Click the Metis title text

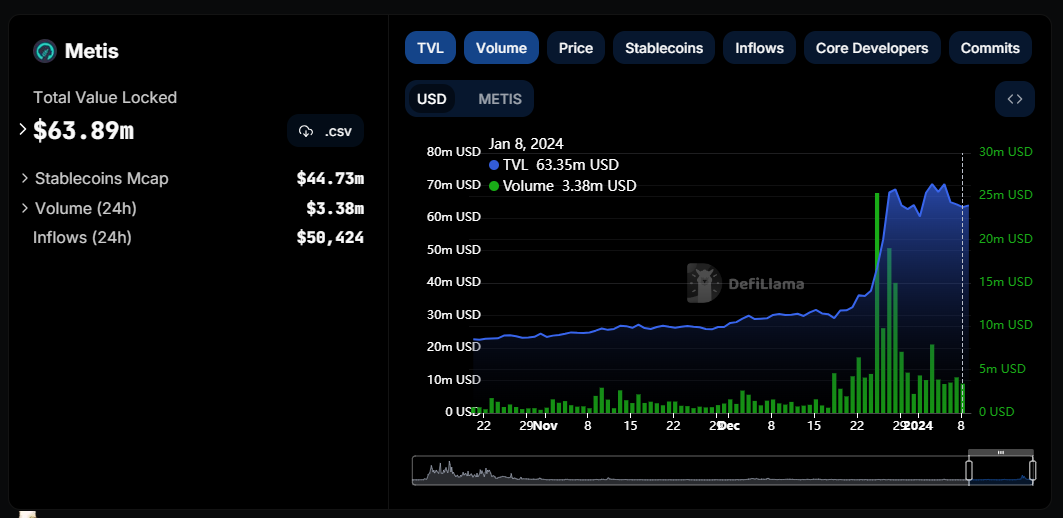tap(92, 51)
